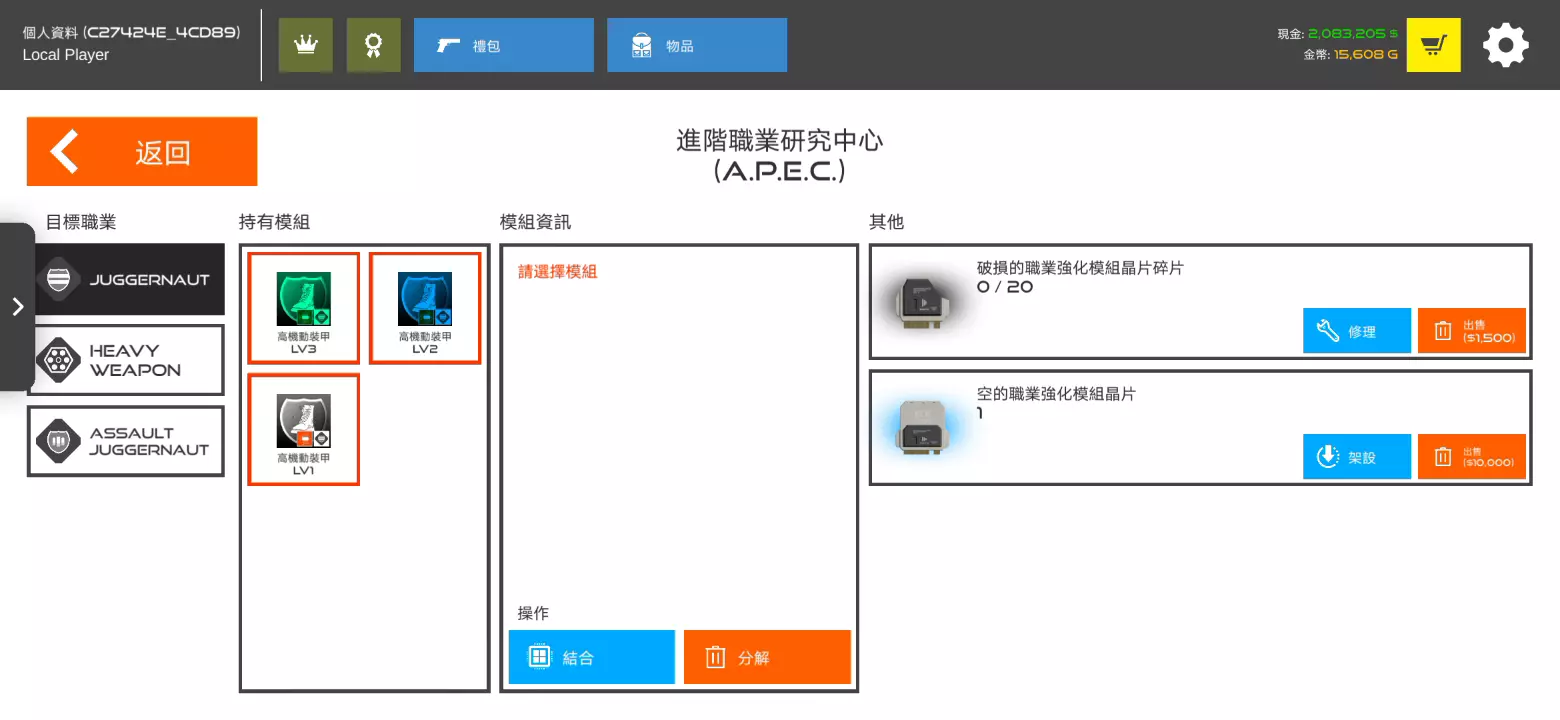This screenshot has width=1560, height=720.
Task: Select the 高機動裝甲 LV1 module
Action: (304, 430)
